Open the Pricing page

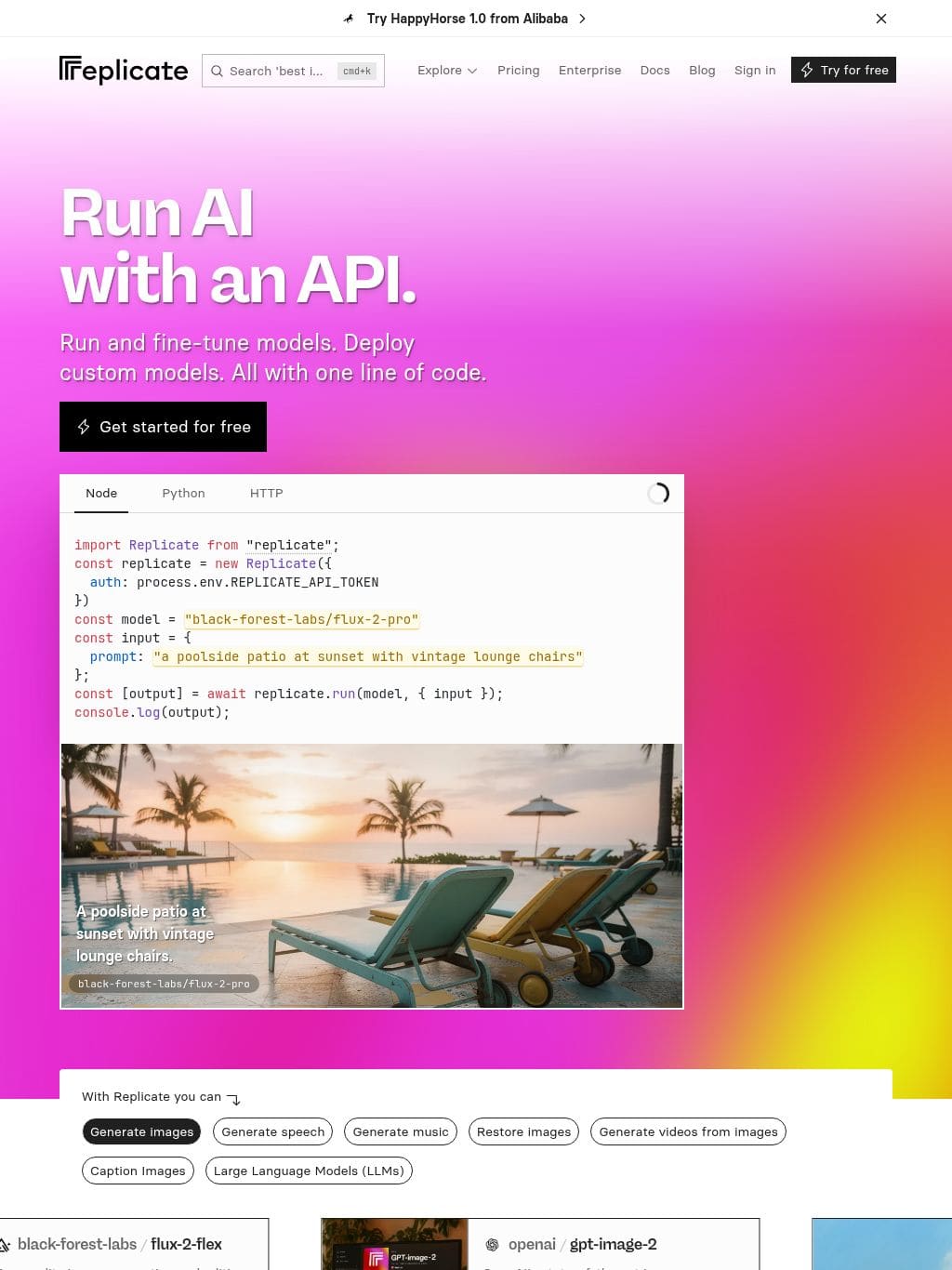(519, 70)
